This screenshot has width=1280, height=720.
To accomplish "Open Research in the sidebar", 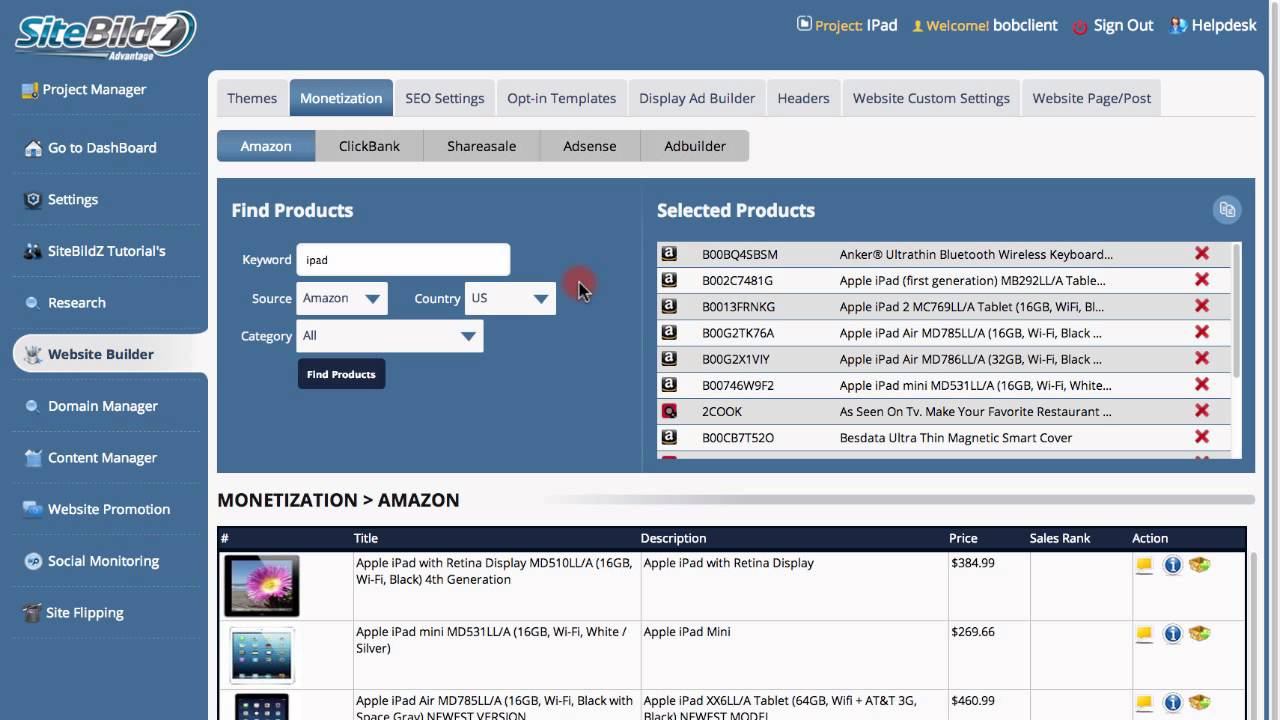I will 77,303.
